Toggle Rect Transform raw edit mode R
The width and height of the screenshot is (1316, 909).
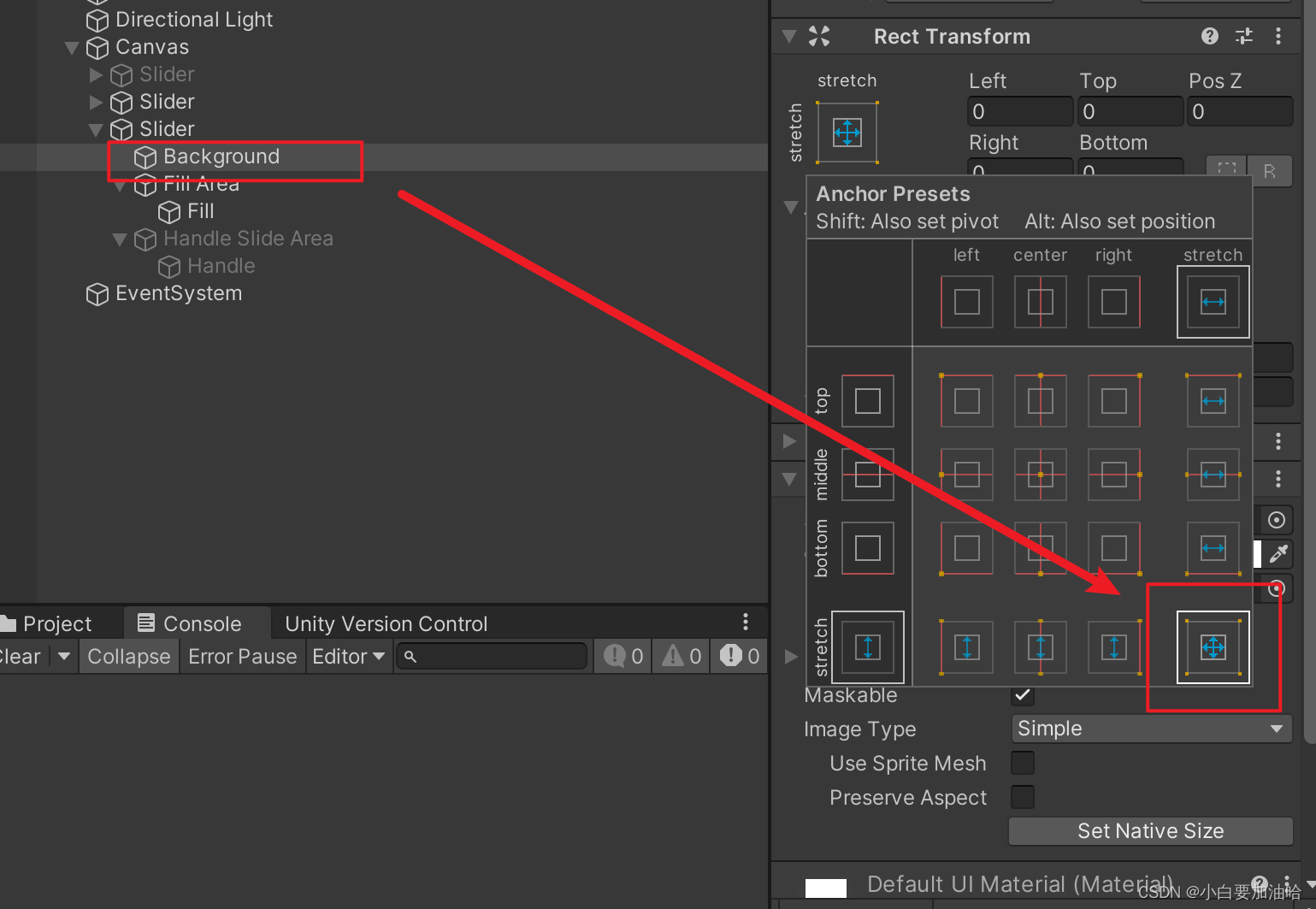pos(1270,171)
